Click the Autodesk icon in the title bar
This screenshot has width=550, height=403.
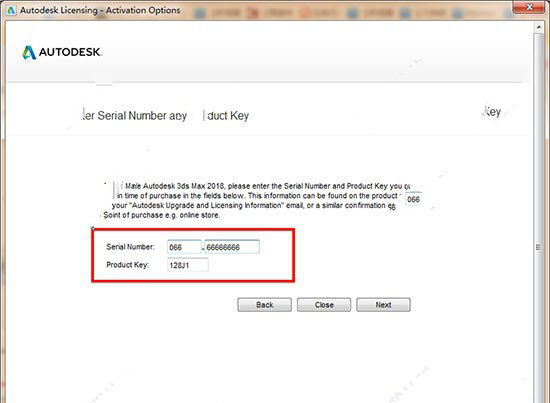tap(11, 10)
